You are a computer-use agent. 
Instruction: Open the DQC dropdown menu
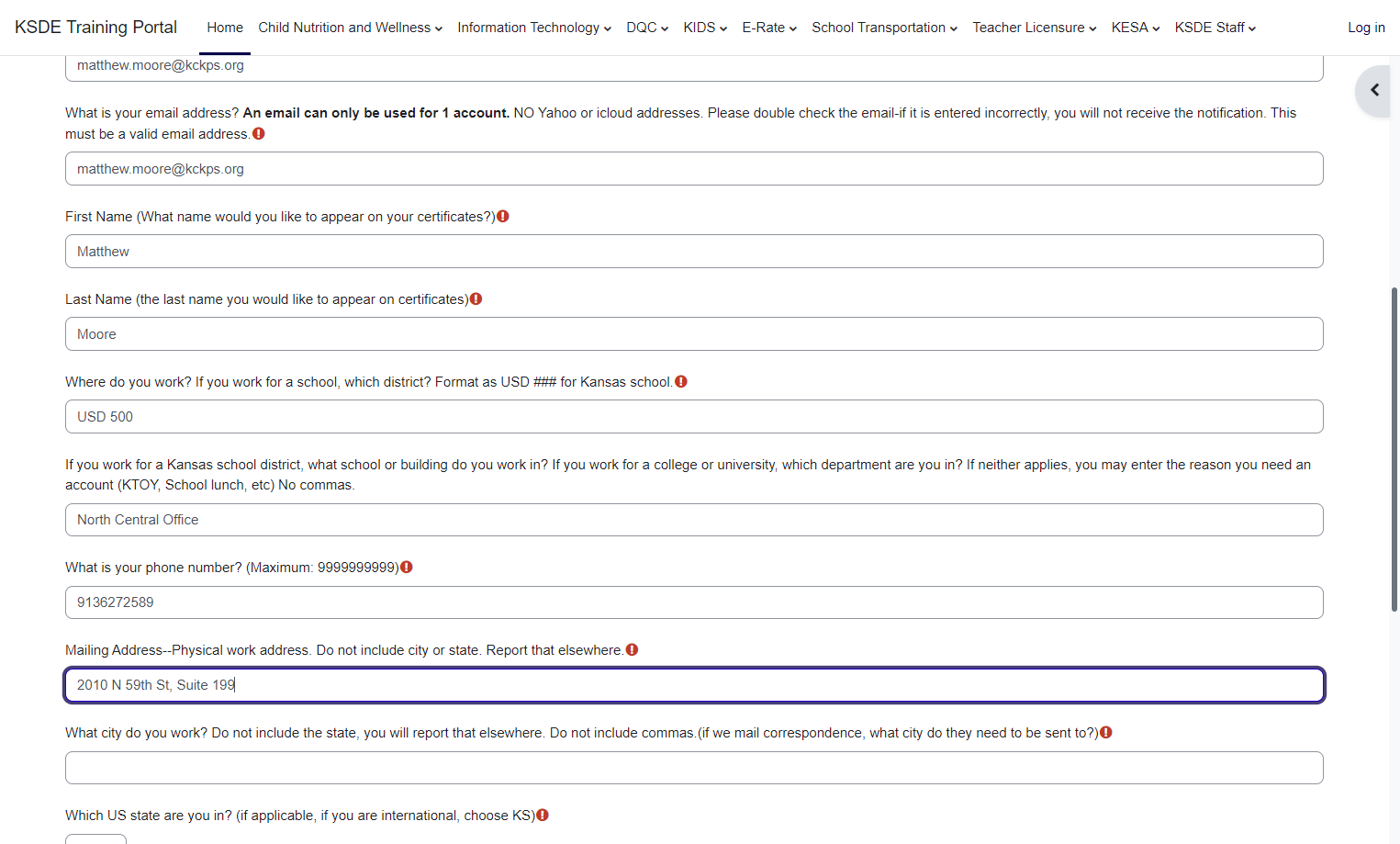coord(647,28)
